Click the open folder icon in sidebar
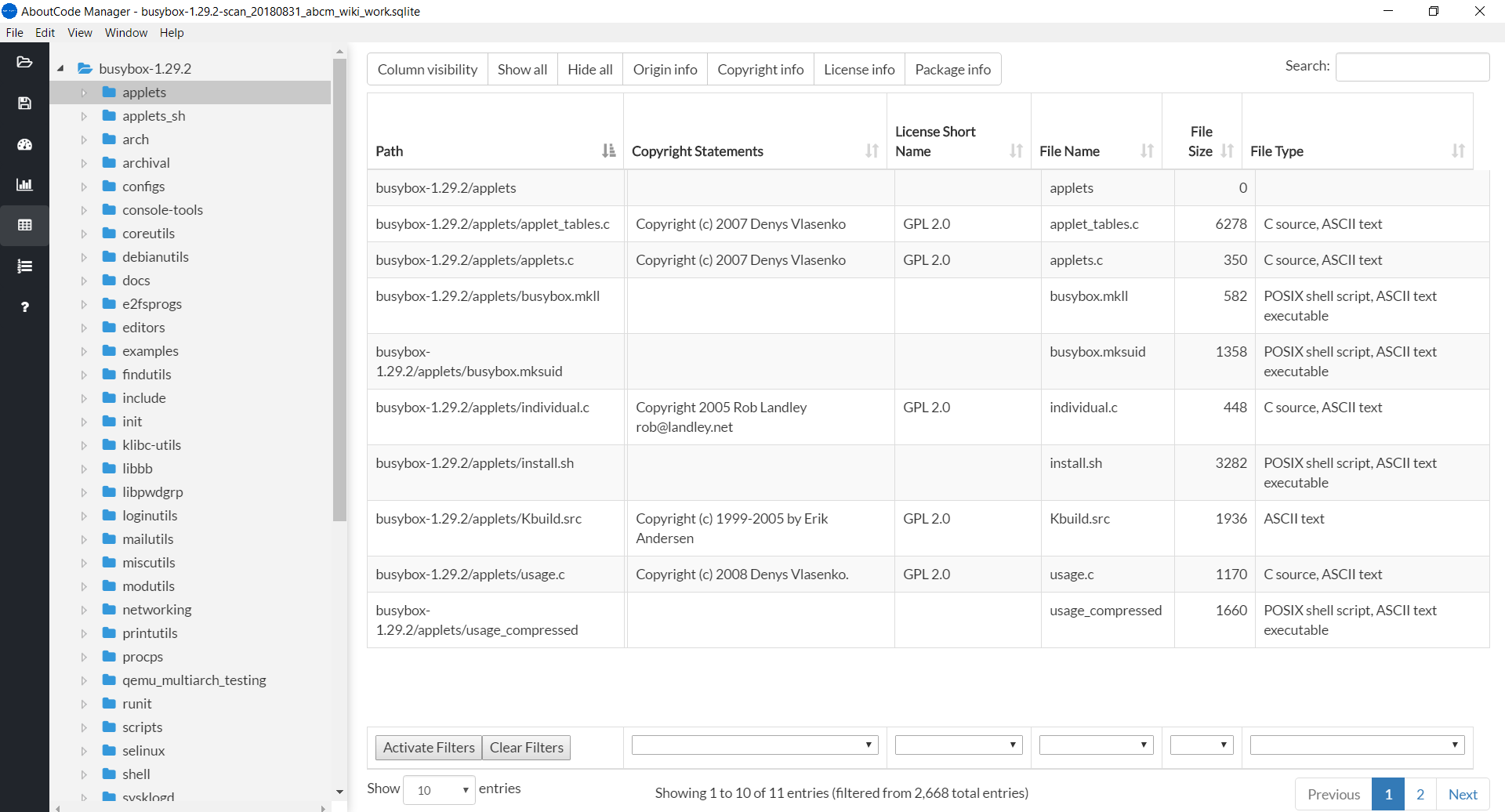Viewport: 1505px width, 812px height. point(24,63)
